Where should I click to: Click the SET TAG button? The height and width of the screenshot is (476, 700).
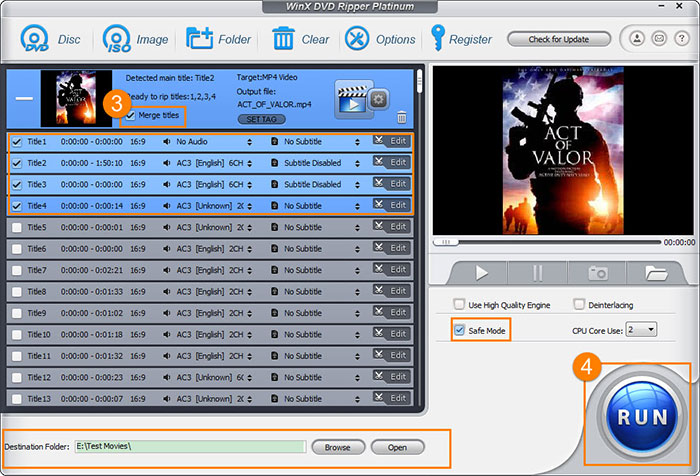click(x=262, y=119)
